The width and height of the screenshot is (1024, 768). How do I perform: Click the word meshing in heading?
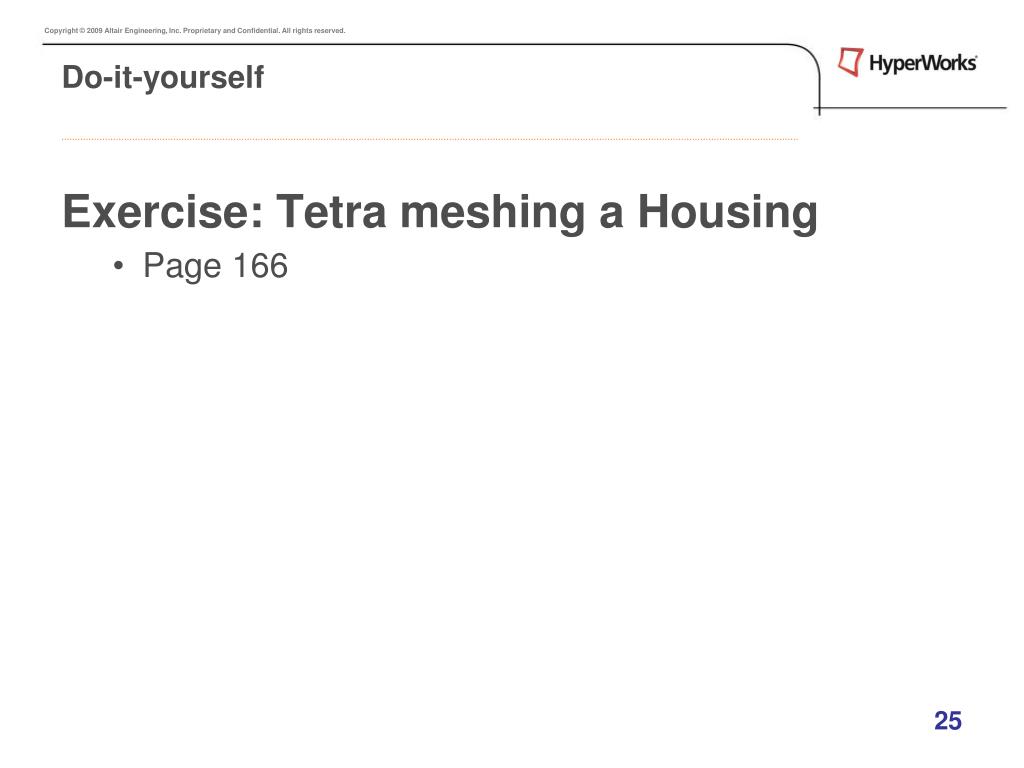(492, 213)
